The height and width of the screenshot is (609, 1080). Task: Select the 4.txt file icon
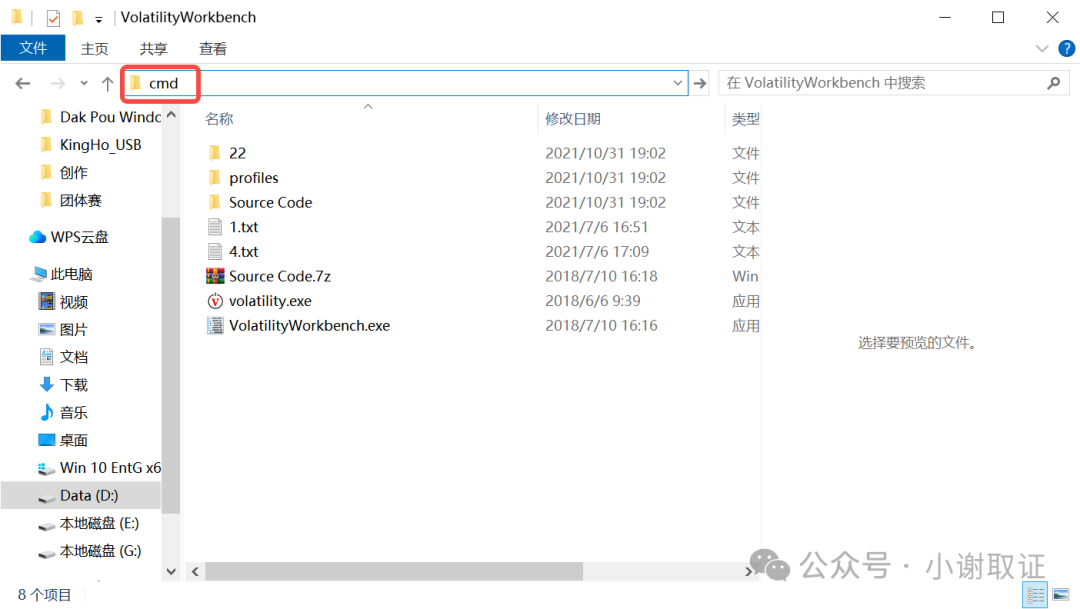(x=215, y=251)
